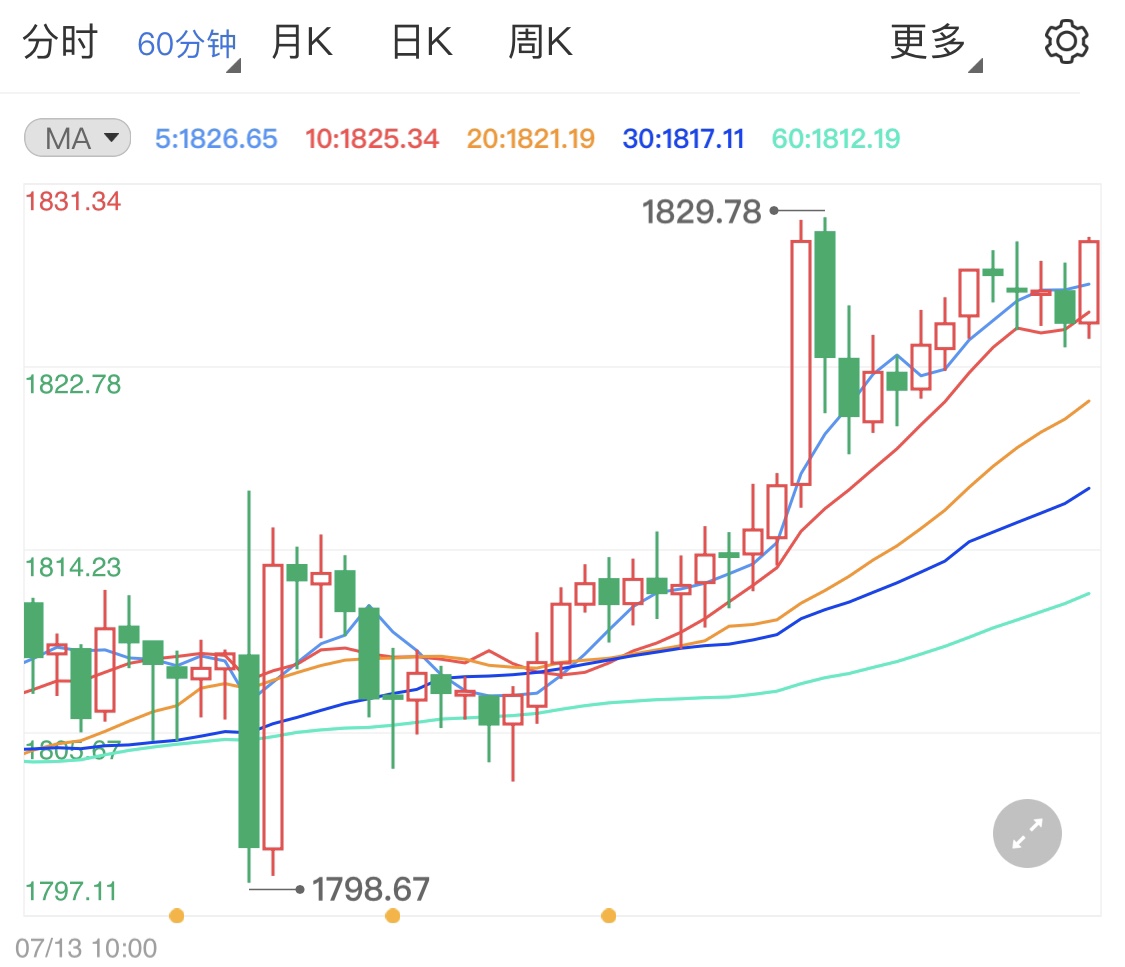Image resolution: width=1125 pixels, height=967 pixels.
Task: Toggle the MA10 line via 10:1825.34 legend
Action: pyautogui.click(x=372, y=138)
